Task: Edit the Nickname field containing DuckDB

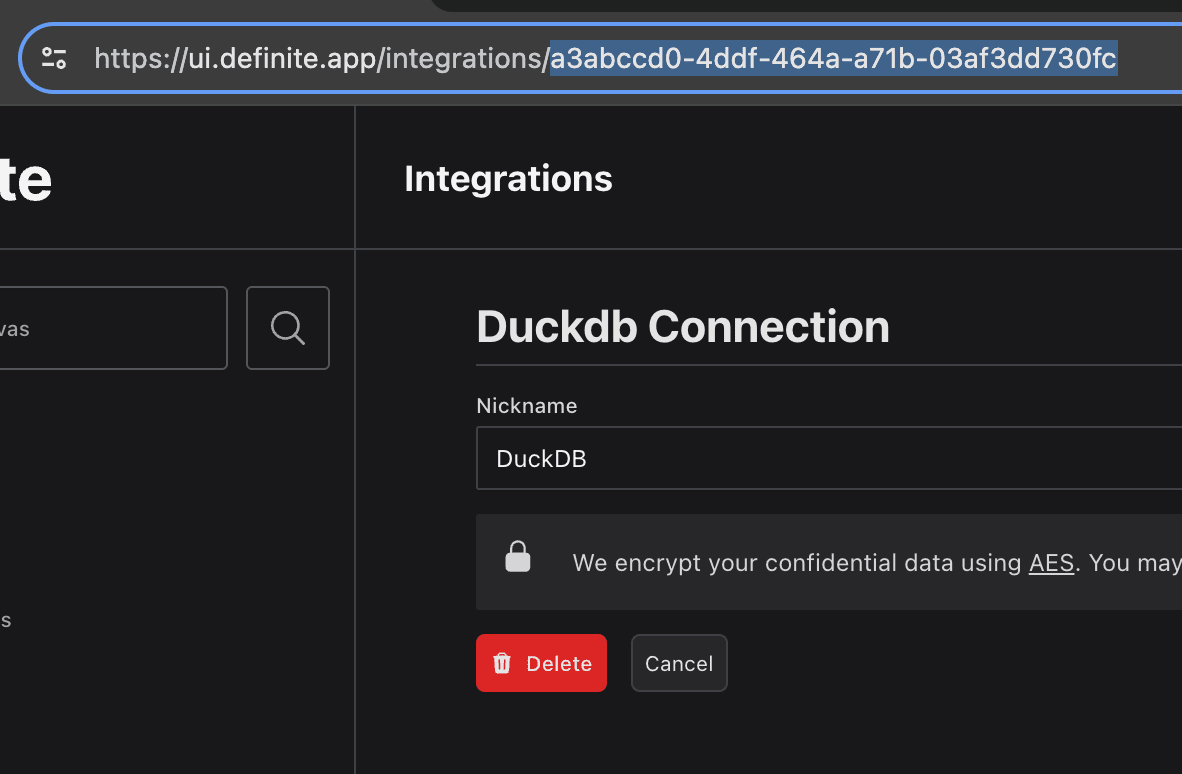Action: coord(829,458)
